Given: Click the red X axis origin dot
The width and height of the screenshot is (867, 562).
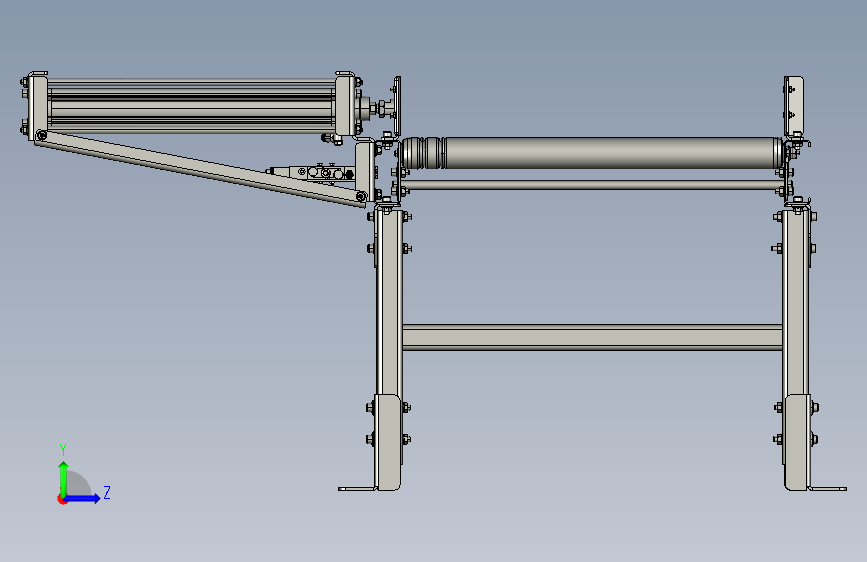Looking at the screenshot, I should pos(62,500).
